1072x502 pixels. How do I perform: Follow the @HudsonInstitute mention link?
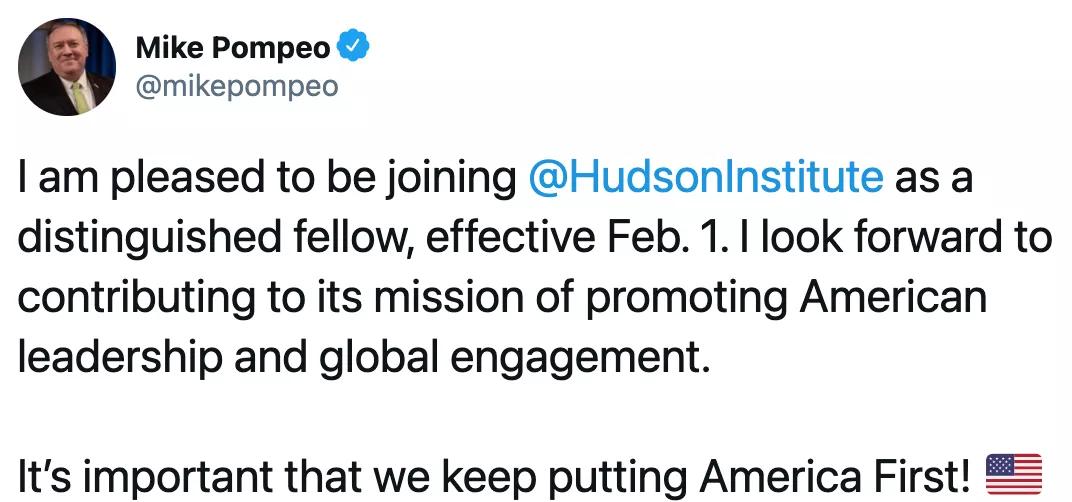705,179
